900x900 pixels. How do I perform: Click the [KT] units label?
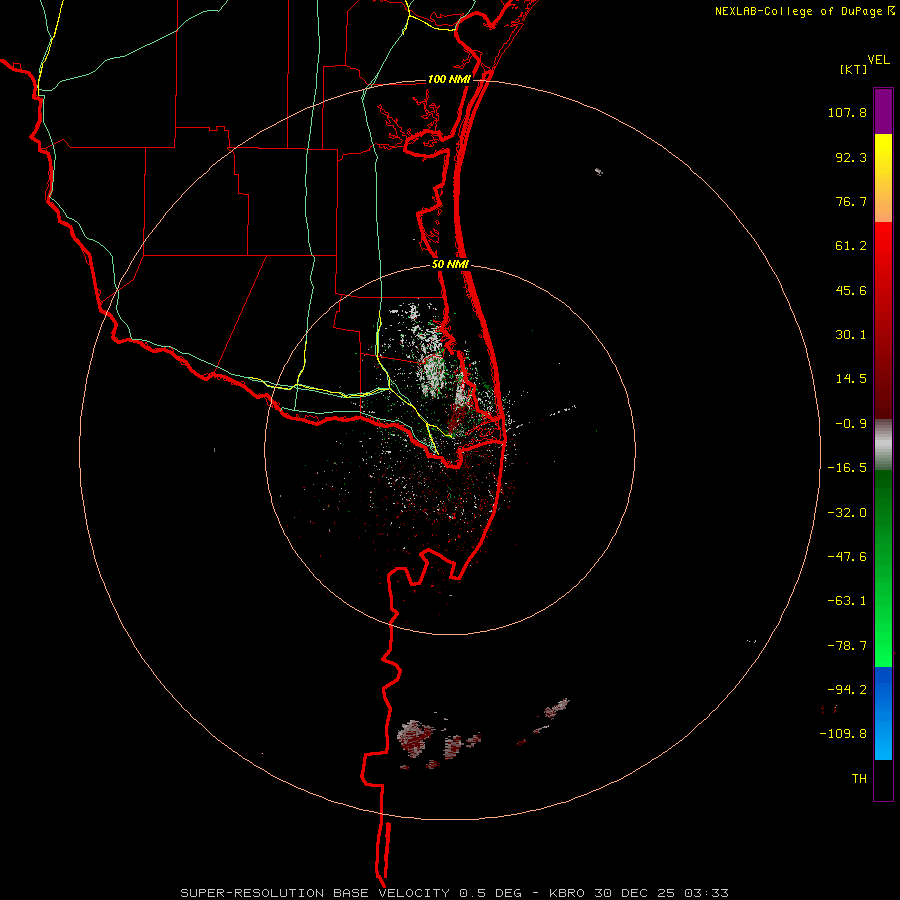854,69
